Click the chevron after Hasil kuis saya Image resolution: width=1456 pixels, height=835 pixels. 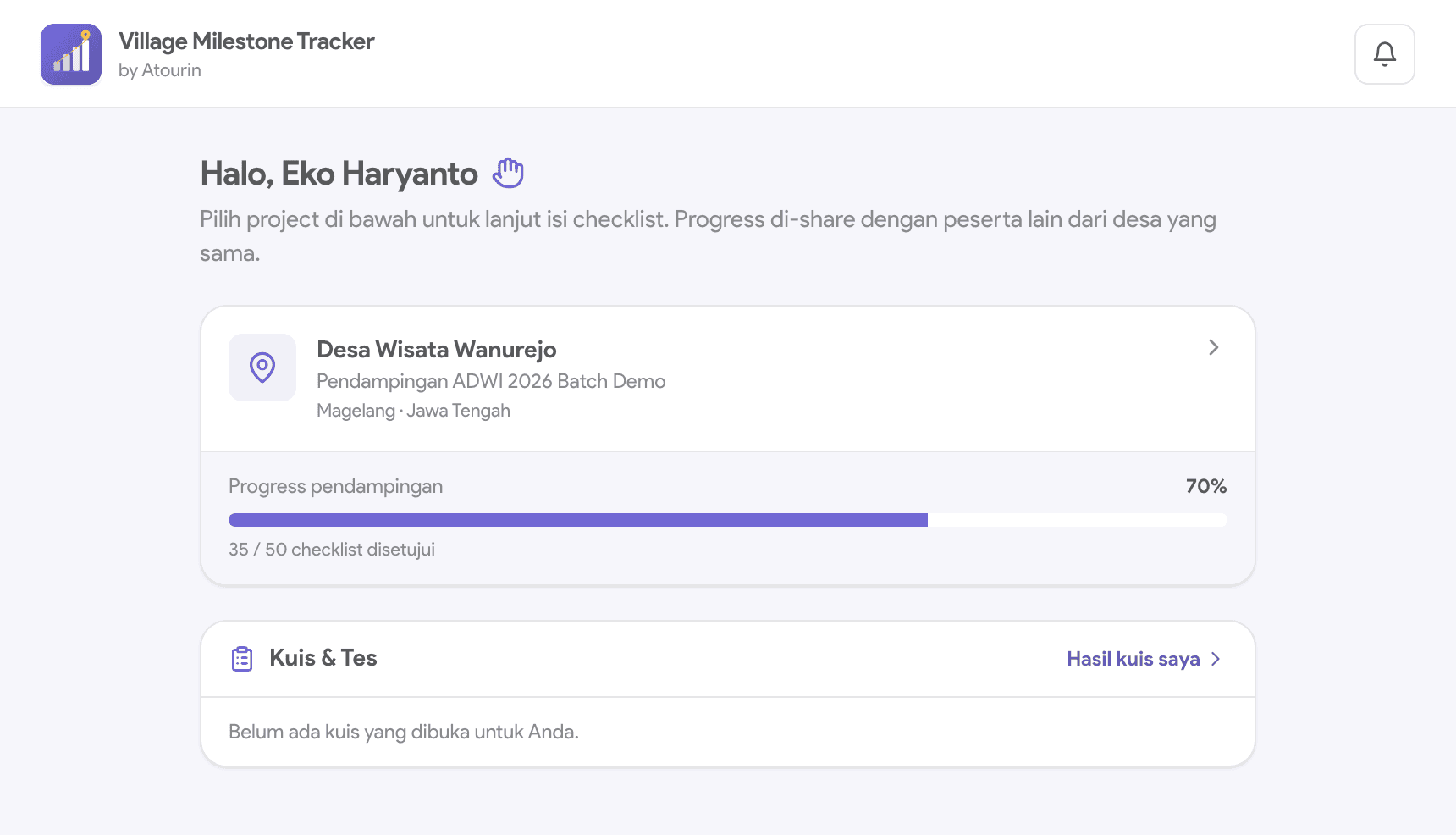(1216, 659)
